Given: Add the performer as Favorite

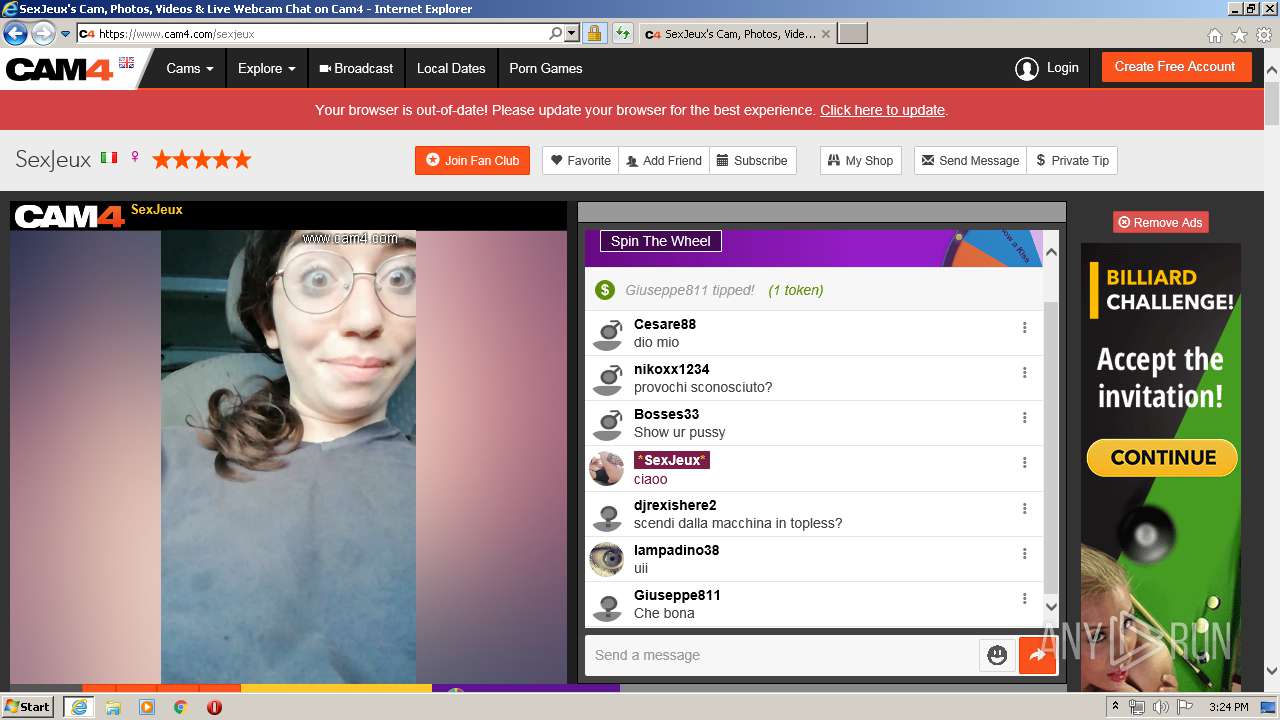Looking at the screenshot, I should [x=581, y=160].
